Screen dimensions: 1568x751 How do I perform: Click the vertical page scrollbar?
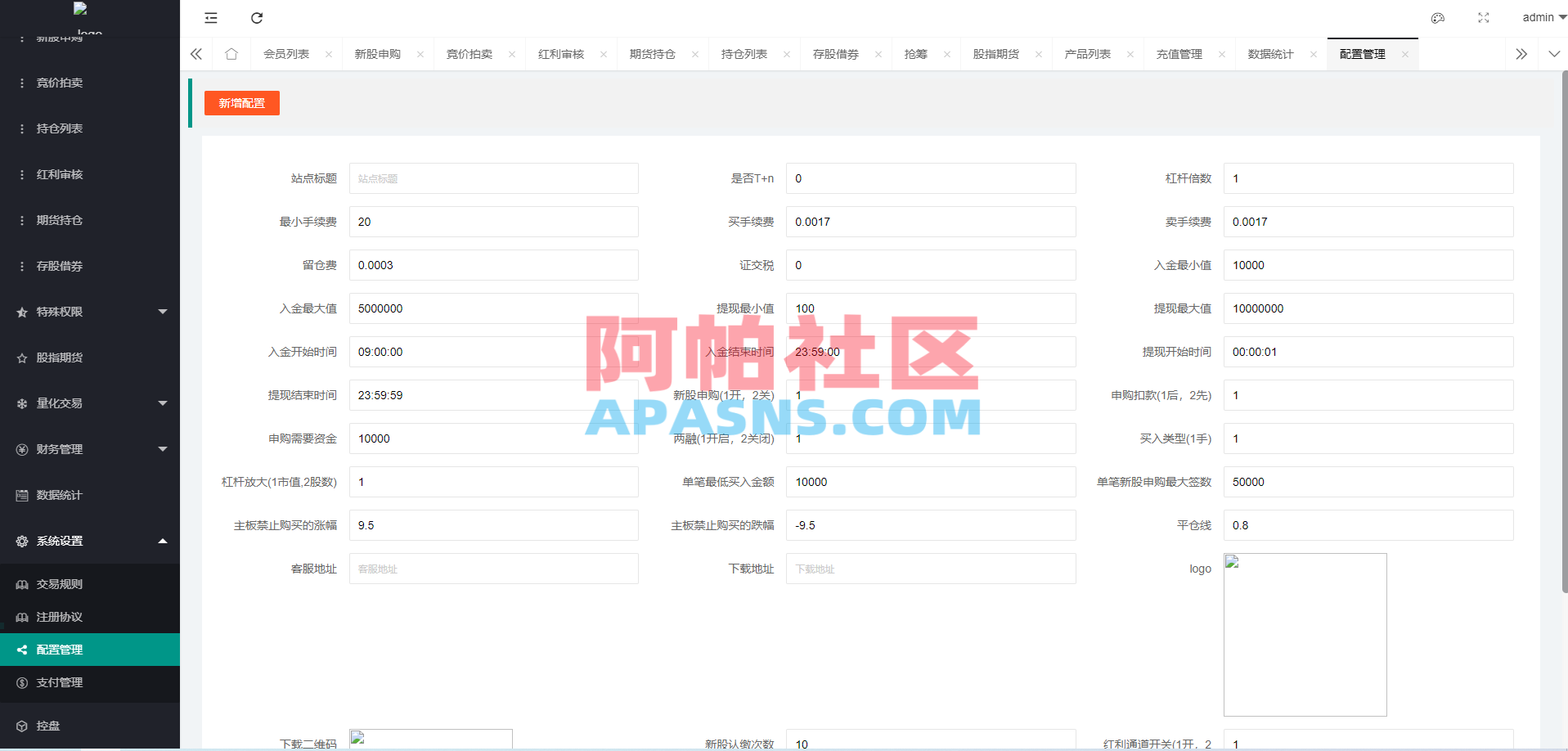(1565, 331)
